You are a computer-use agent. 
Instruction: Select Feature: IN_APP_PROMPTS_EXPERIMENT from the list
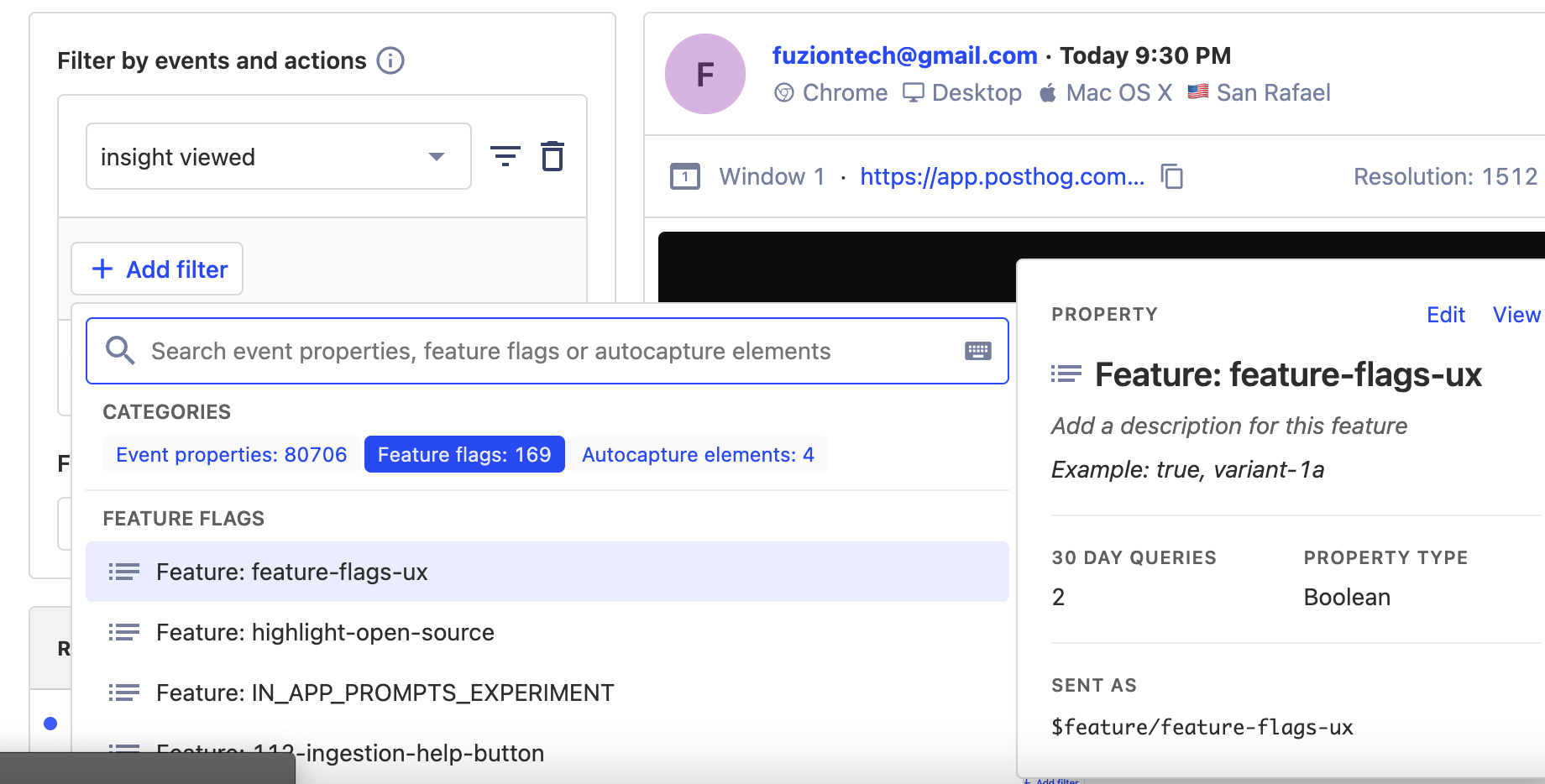pos(384,693)
